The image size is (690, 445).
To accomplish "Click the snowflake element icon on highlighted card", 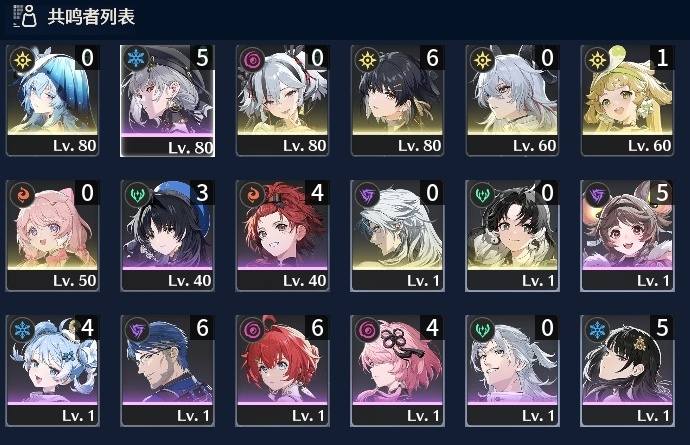I will [x=136, y=58].
